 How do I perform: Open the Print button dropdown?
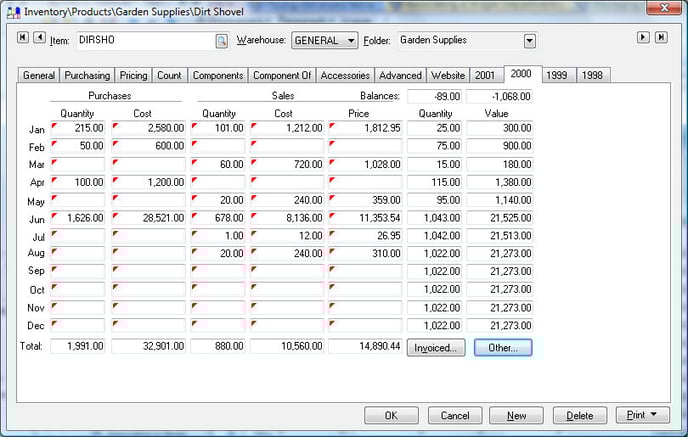point(653,414)
